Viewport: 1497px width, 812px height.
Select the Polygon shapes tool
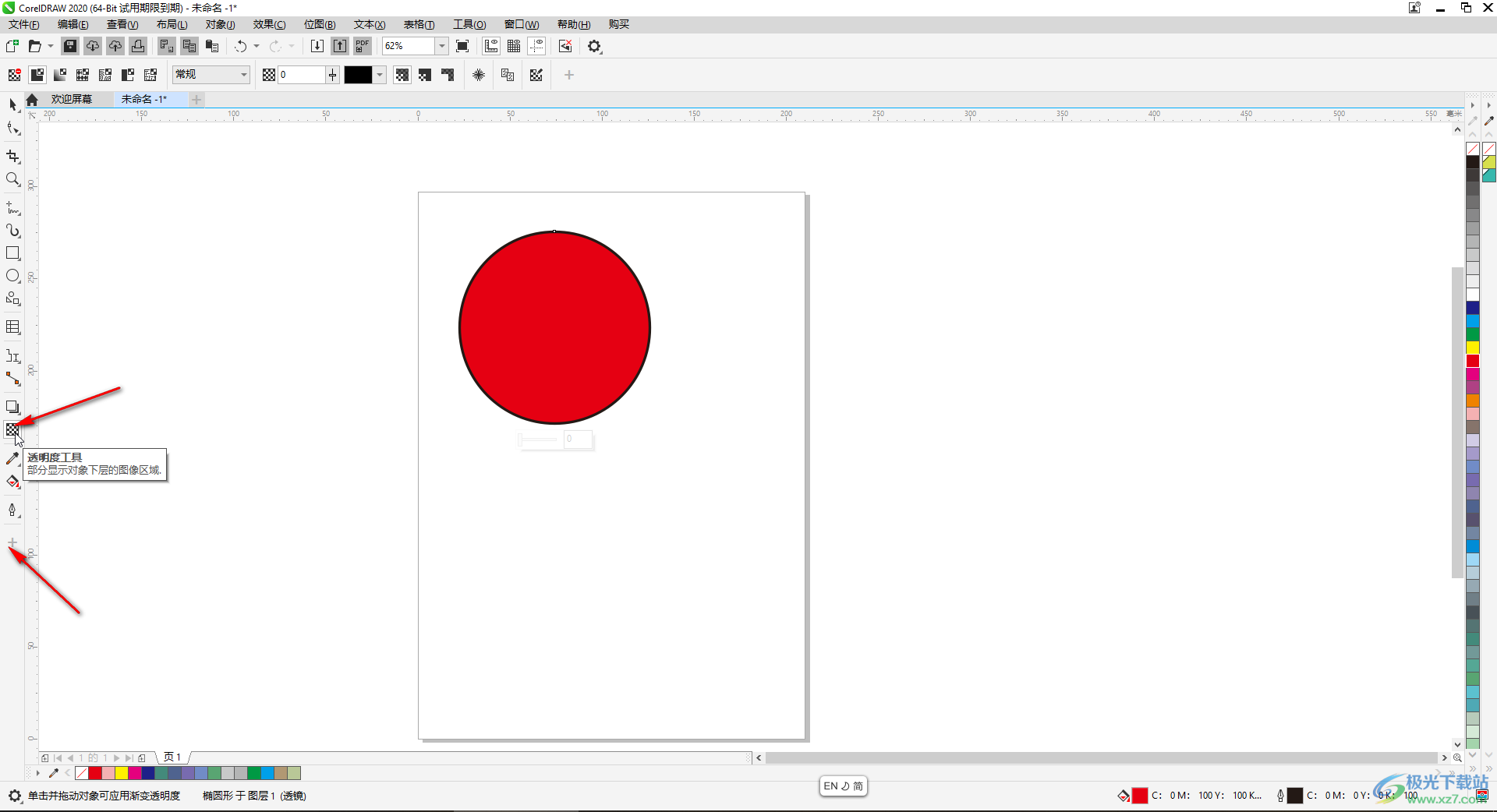(x=12, y=298)
